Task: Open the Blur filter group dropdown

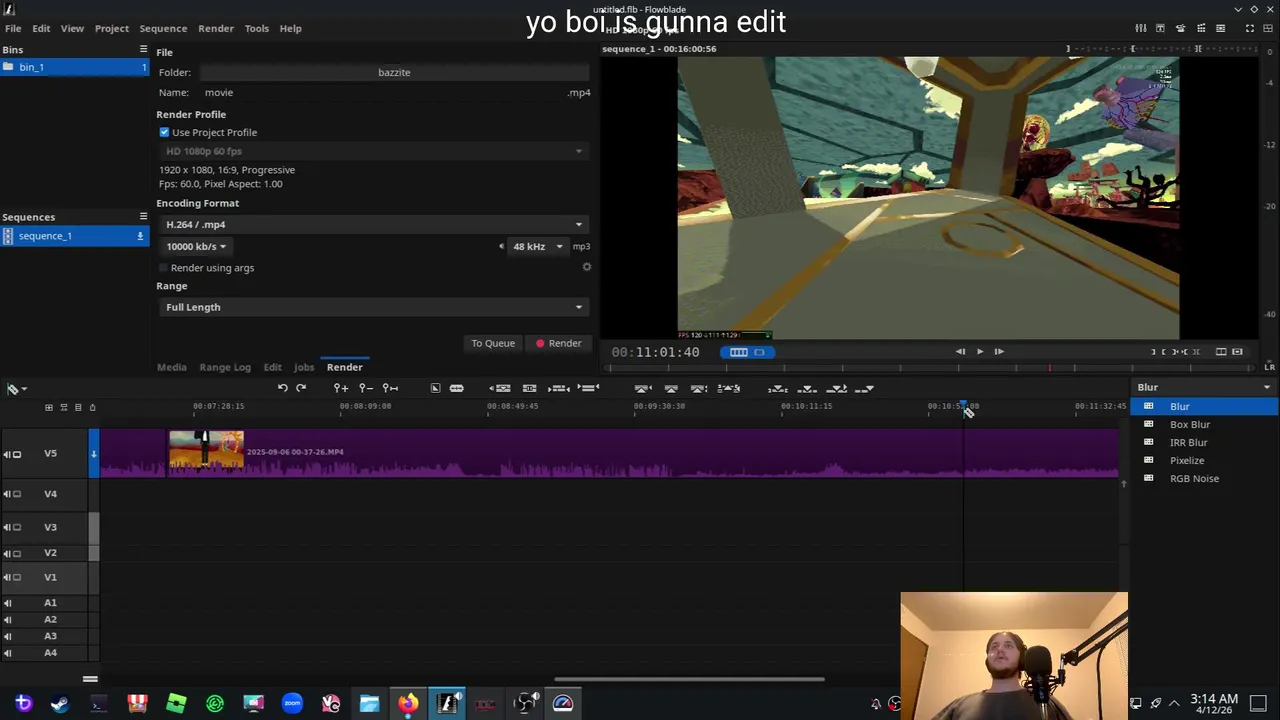Action: [x=1204, y=387]
